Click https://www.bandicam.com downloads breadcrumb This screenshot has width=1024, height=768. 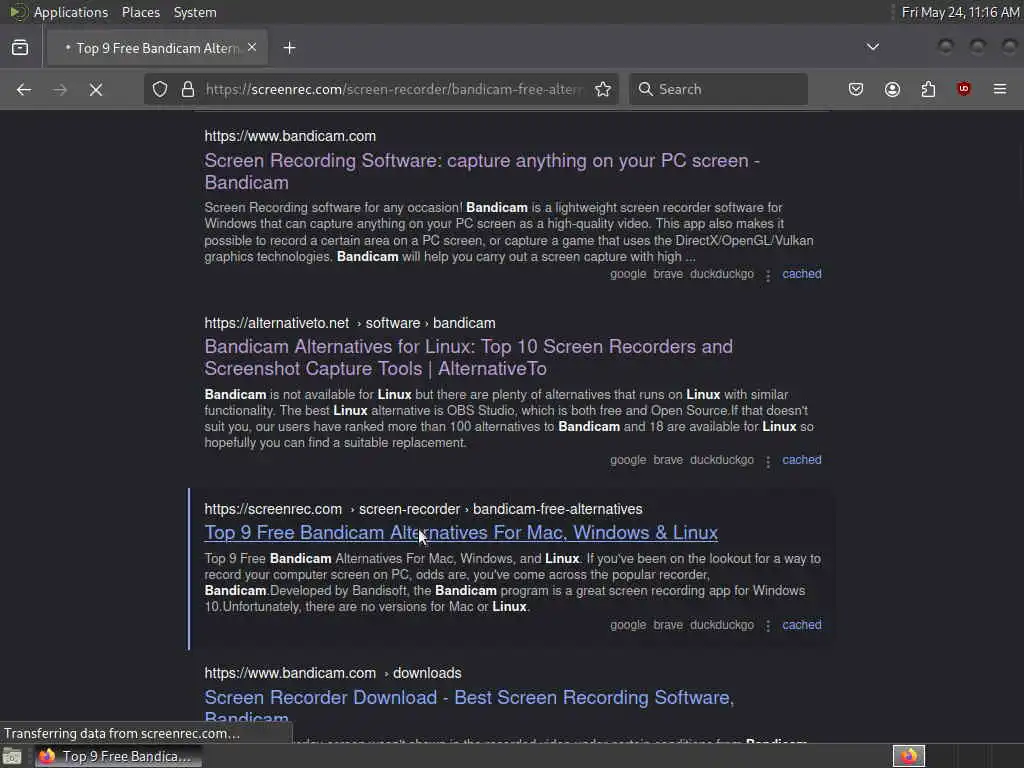(x=333, y=673)
